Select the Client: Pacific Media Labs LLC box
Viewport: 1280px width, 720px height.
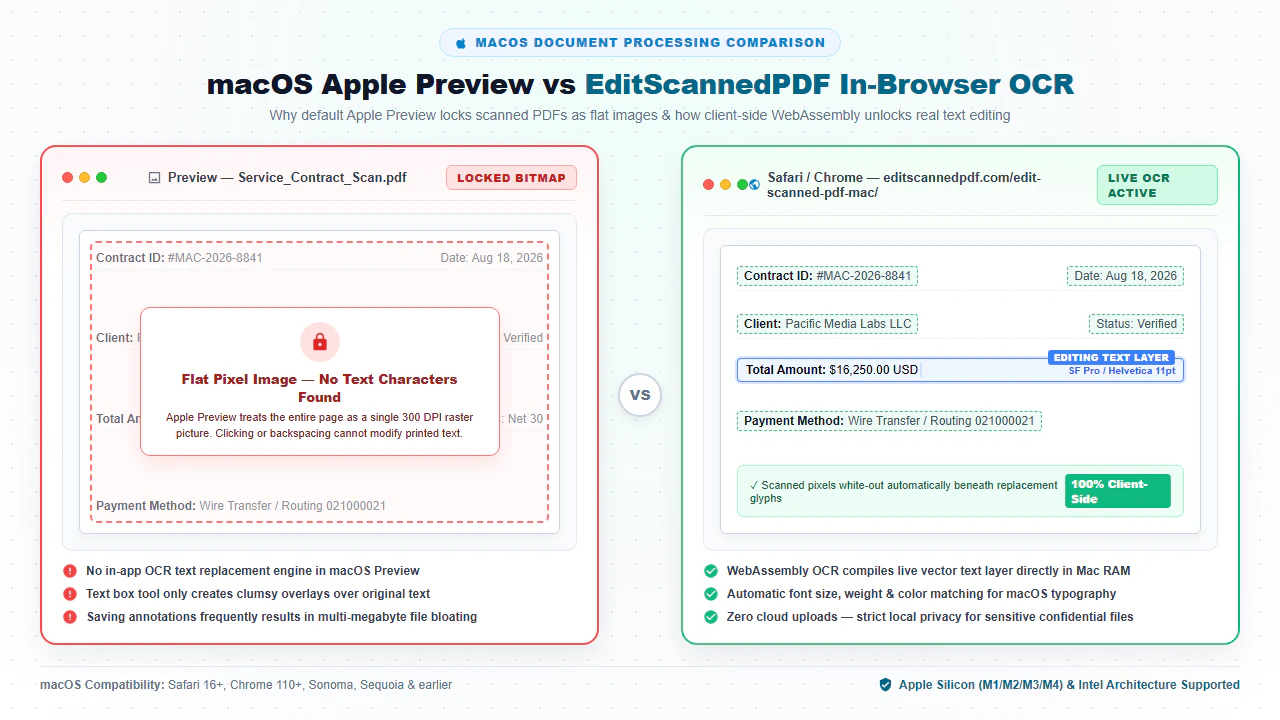coord(827,324)
